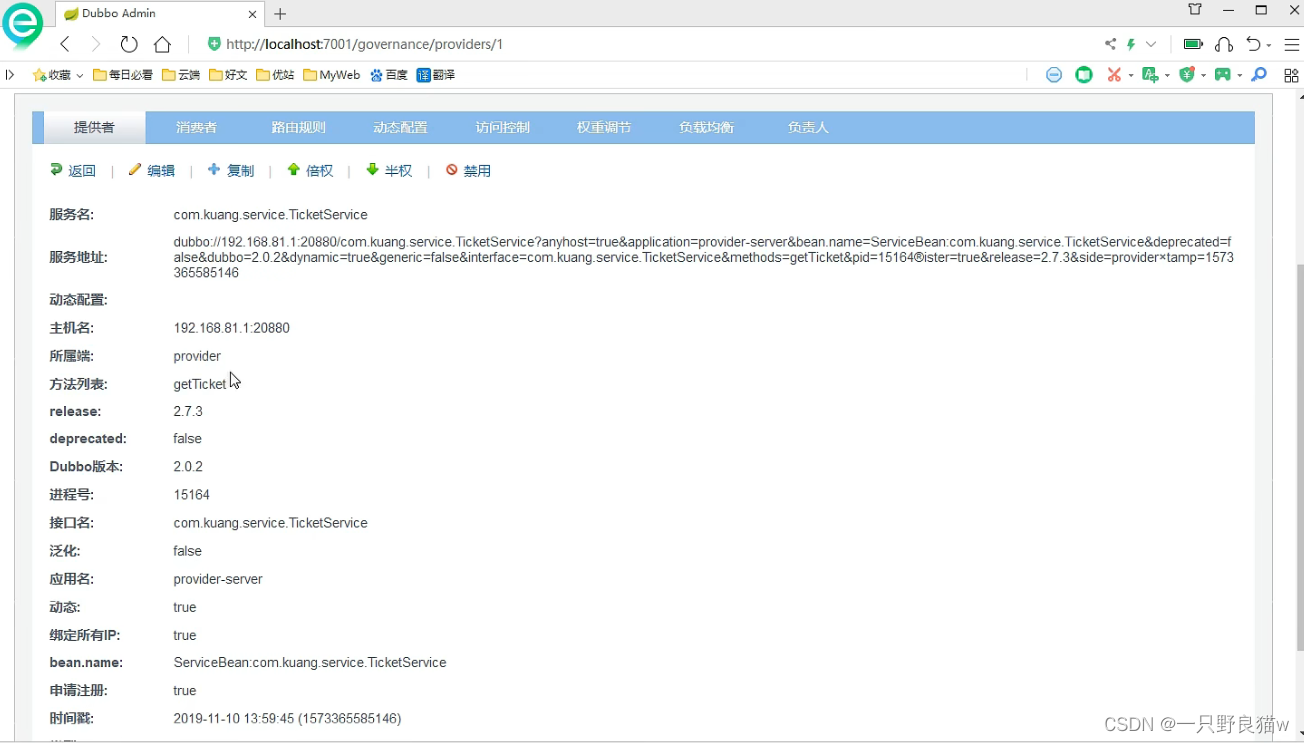Click the undo closed tab arrow
The image size is (1304, 743).
pos(1253,44)
